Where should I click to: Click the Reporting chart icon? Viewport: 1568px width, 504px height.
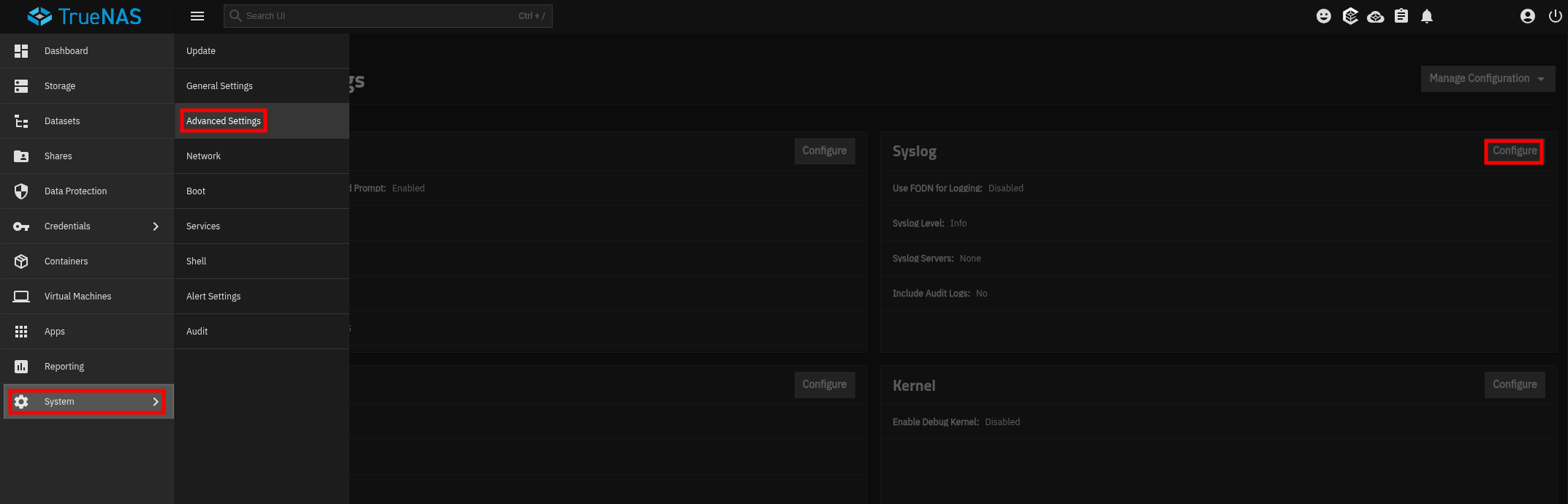(21, 367)
